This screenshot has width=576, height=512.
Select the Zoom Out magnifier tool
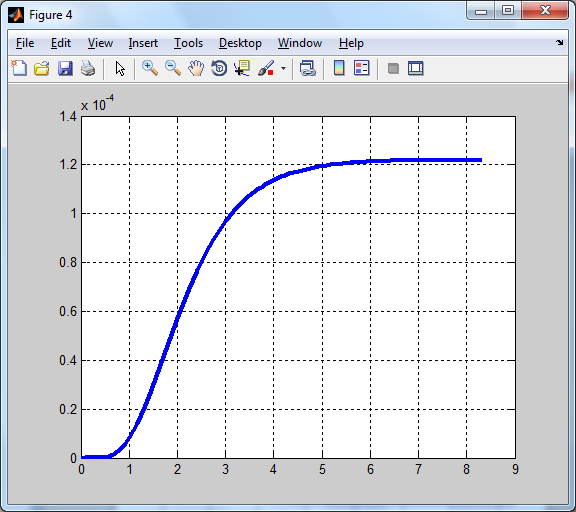click(x=173, y=68)
